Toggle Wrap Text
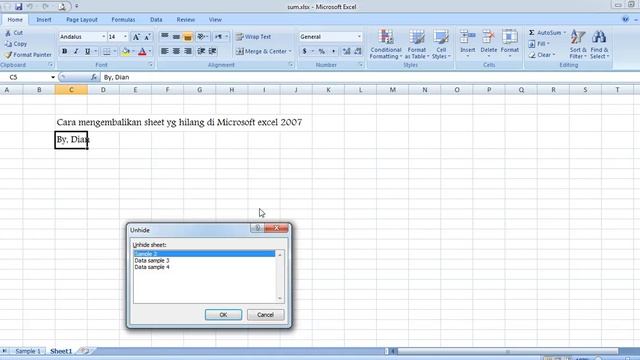This screenshot has width=640, height=360. [253, 37]
